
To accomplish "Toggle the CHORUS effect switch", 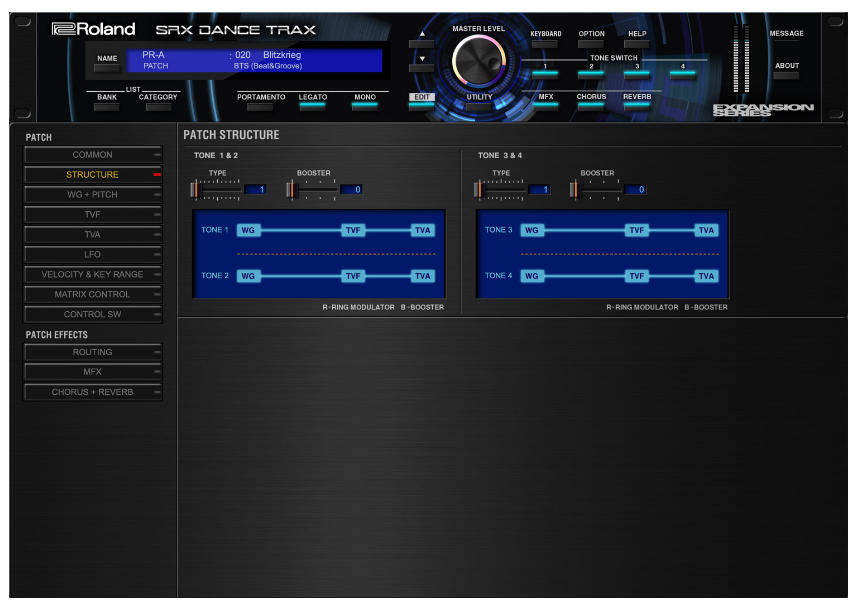I will tap(591, 106).
